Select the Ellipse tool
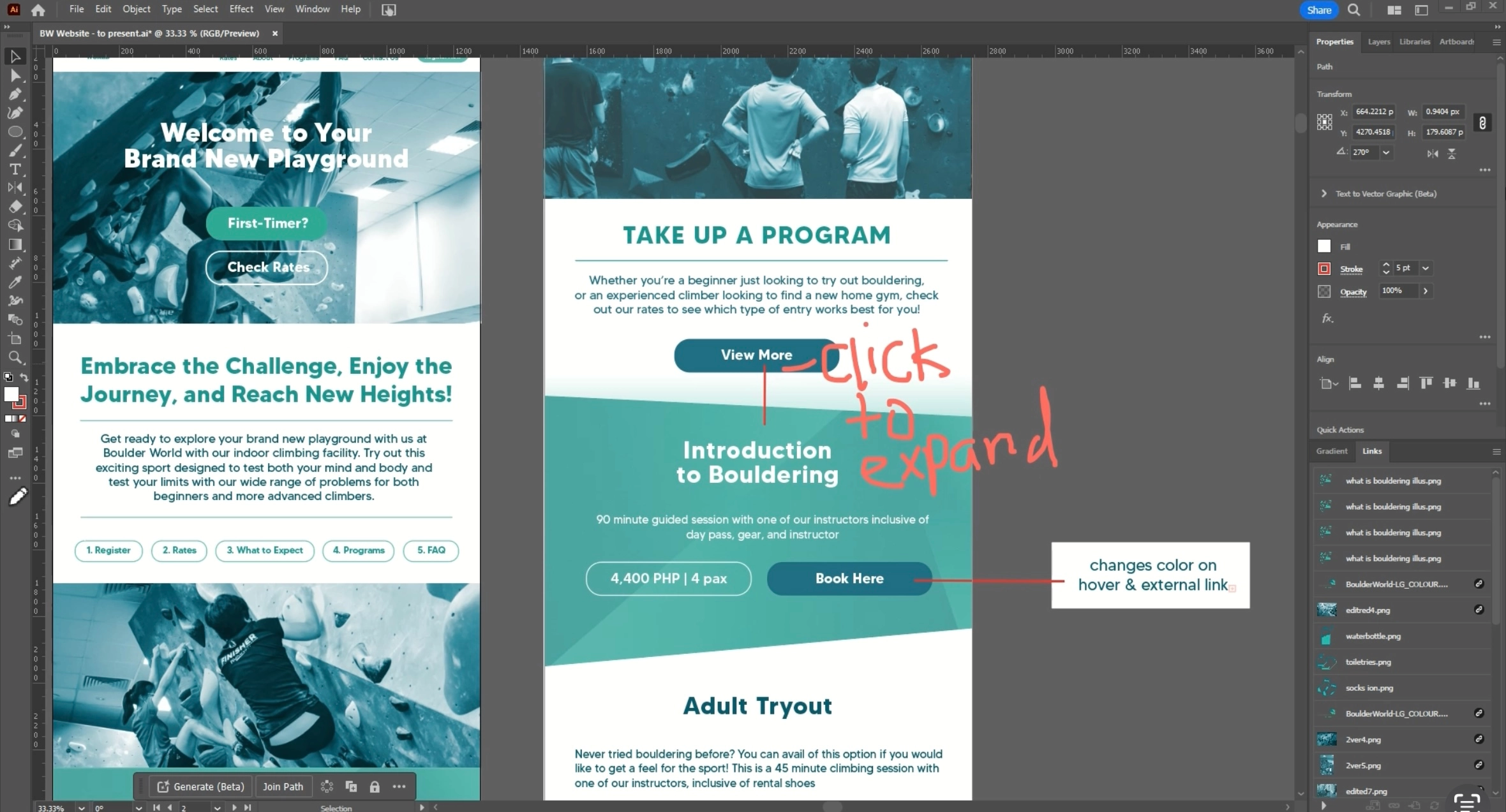This screenshot has height=812, width=1506. tap(15, 132)
